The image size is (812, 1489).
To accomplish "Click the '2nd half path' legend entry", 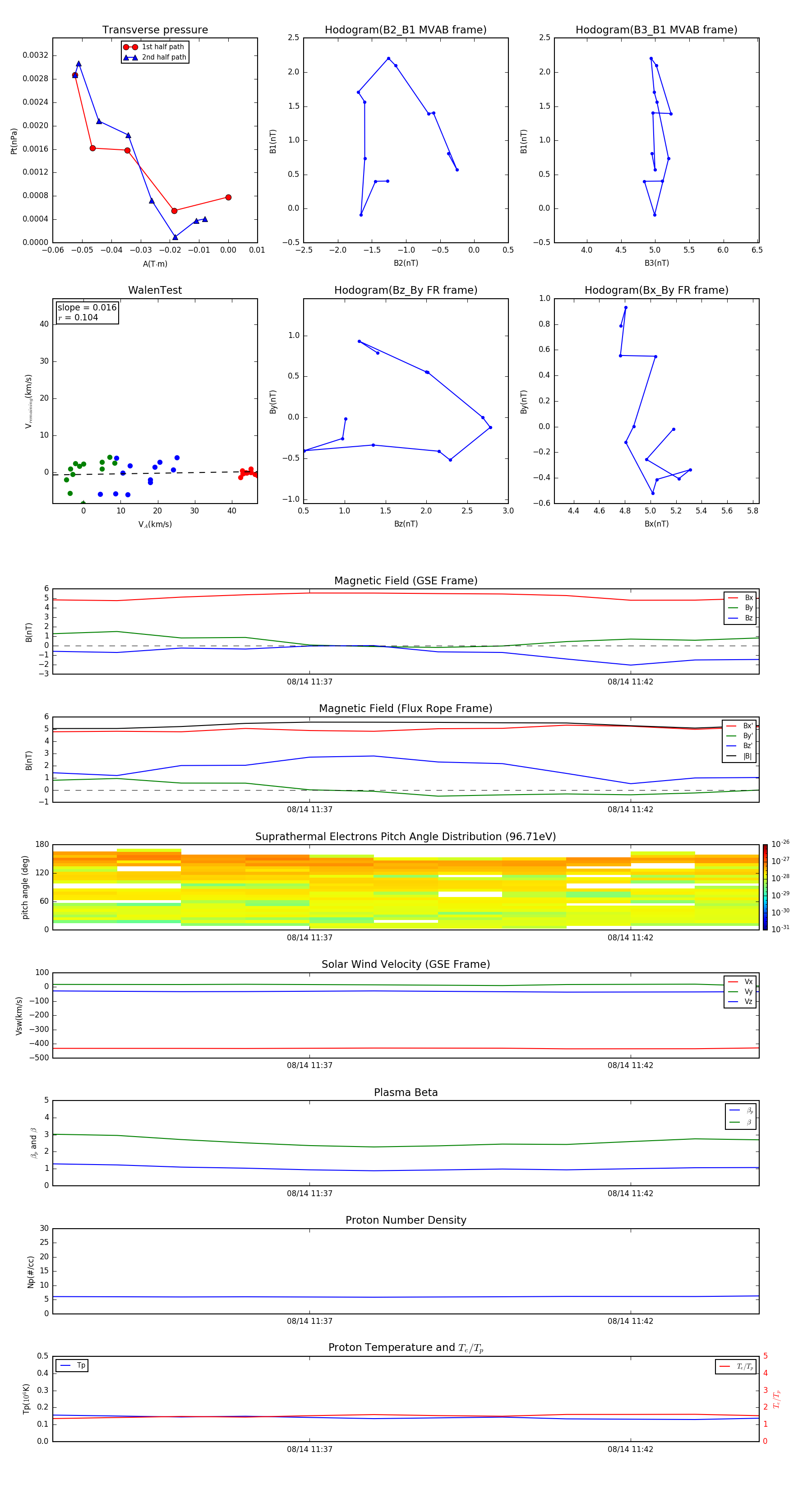I will [x=155, y=57].
